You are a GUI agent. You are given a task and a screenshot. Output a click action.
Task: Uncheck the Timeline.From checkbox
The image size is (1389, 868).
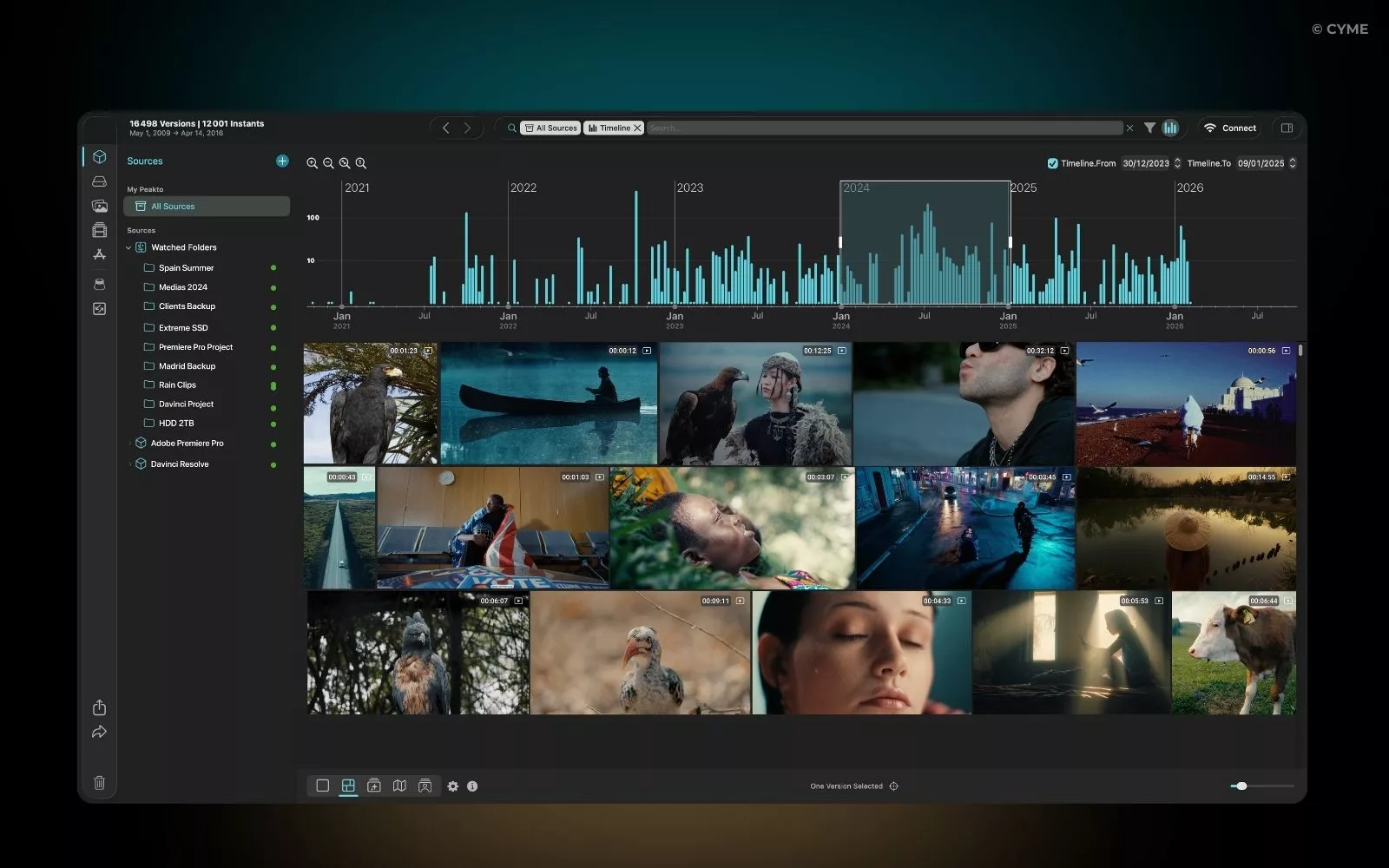pos(1052,163)
